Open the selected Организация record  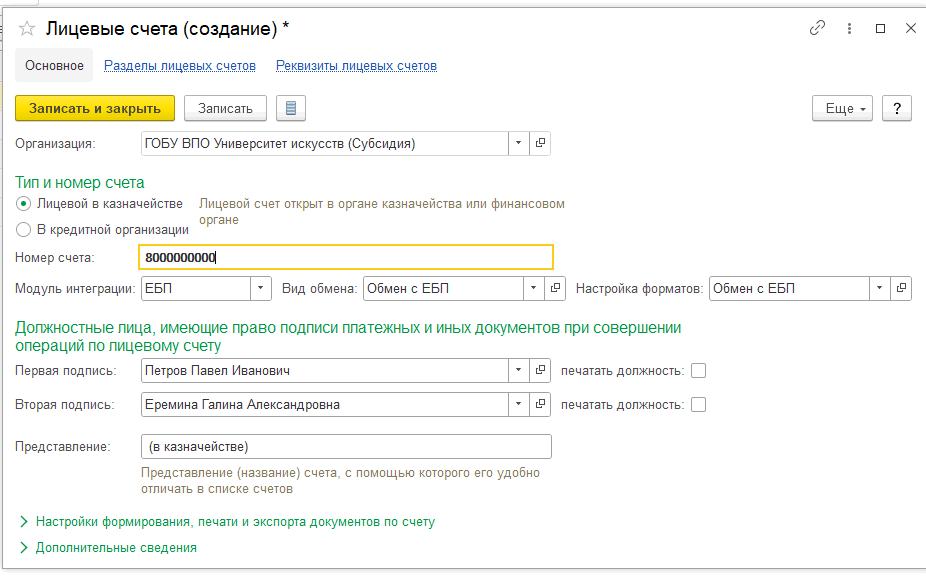click(540, 143)
